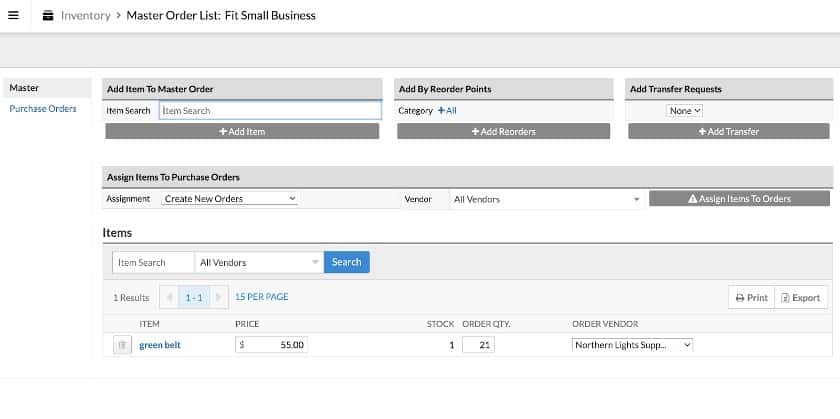Export the items list

[801, 297]
